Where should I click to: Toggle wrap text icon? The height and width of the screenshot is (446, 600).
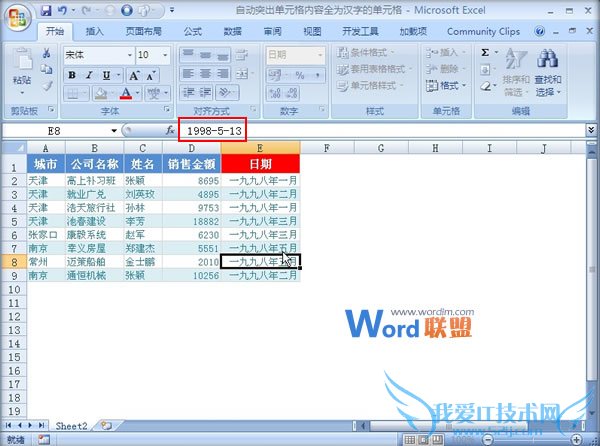242,55
